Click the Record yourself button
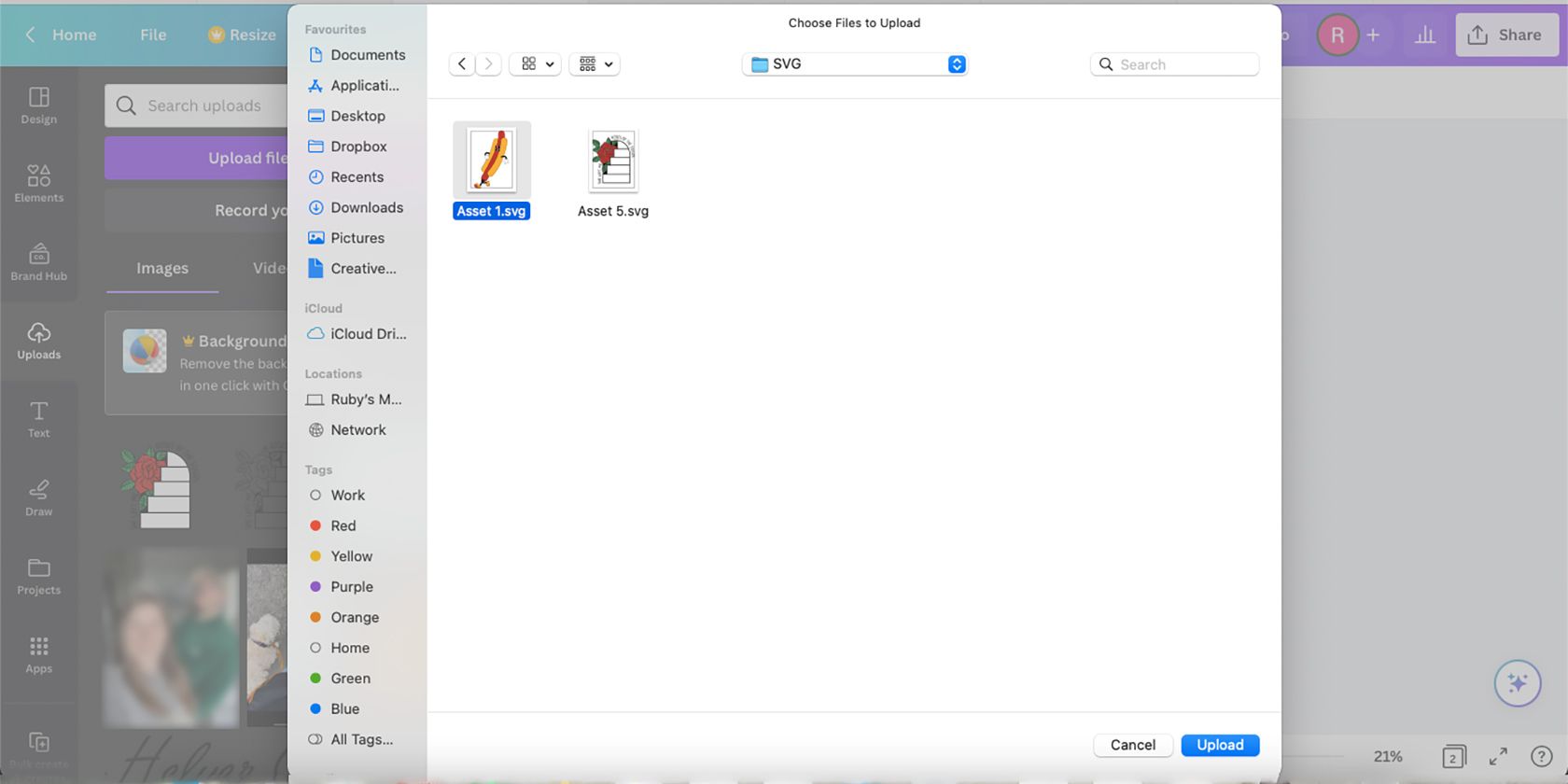Screen dimensions: 1568x784 pyautogui.click(x=198, y=210)
